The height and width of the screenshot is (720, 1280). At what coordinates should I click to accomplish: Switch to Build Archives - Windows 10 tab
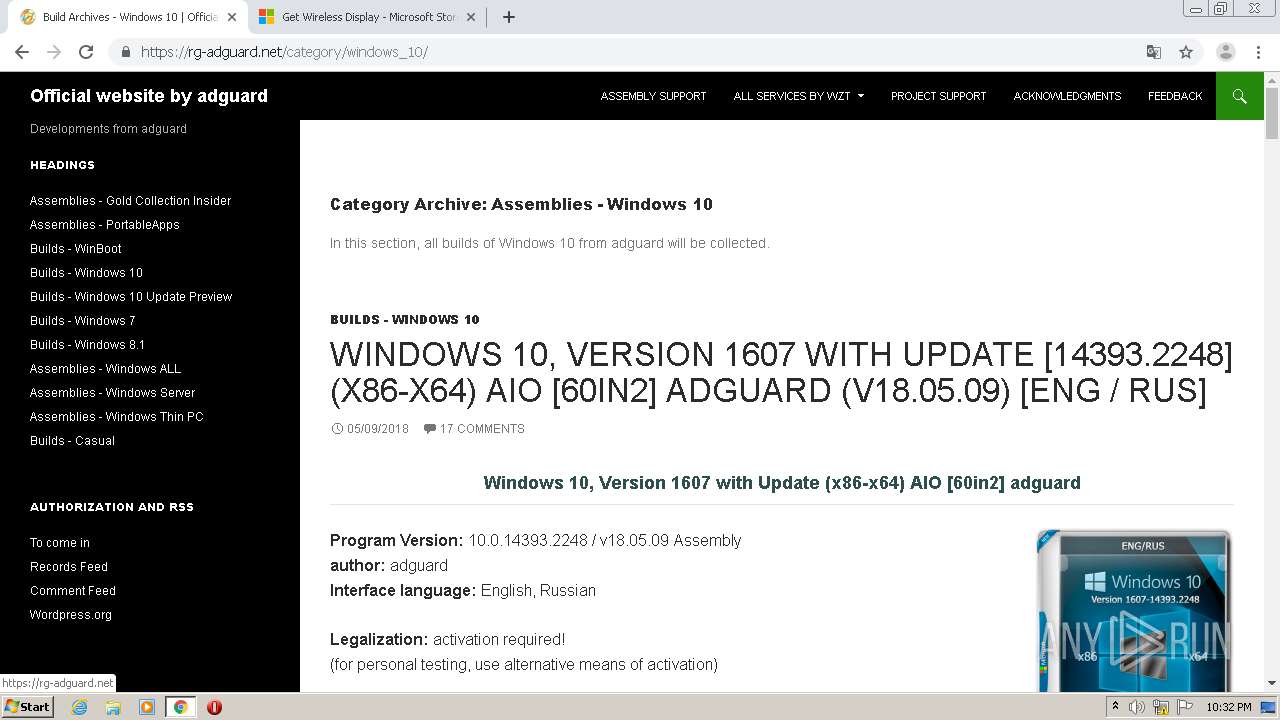[x=130, y=17]
